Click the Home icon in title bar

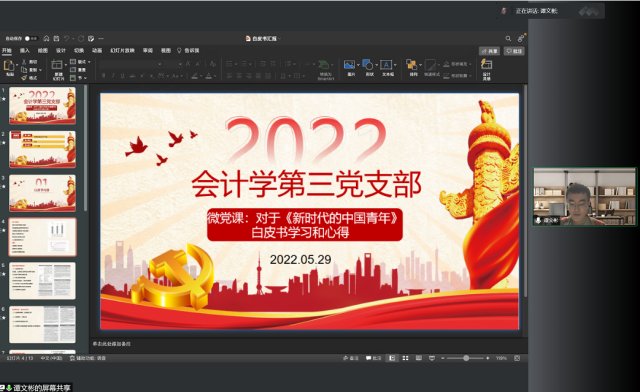(x=47, y=38)
